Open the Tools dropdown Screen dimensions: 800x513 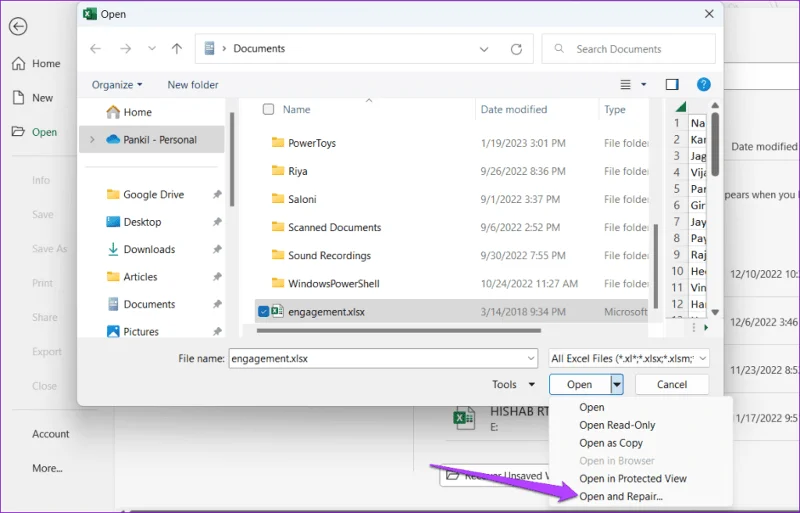click(x=513, y=384)
